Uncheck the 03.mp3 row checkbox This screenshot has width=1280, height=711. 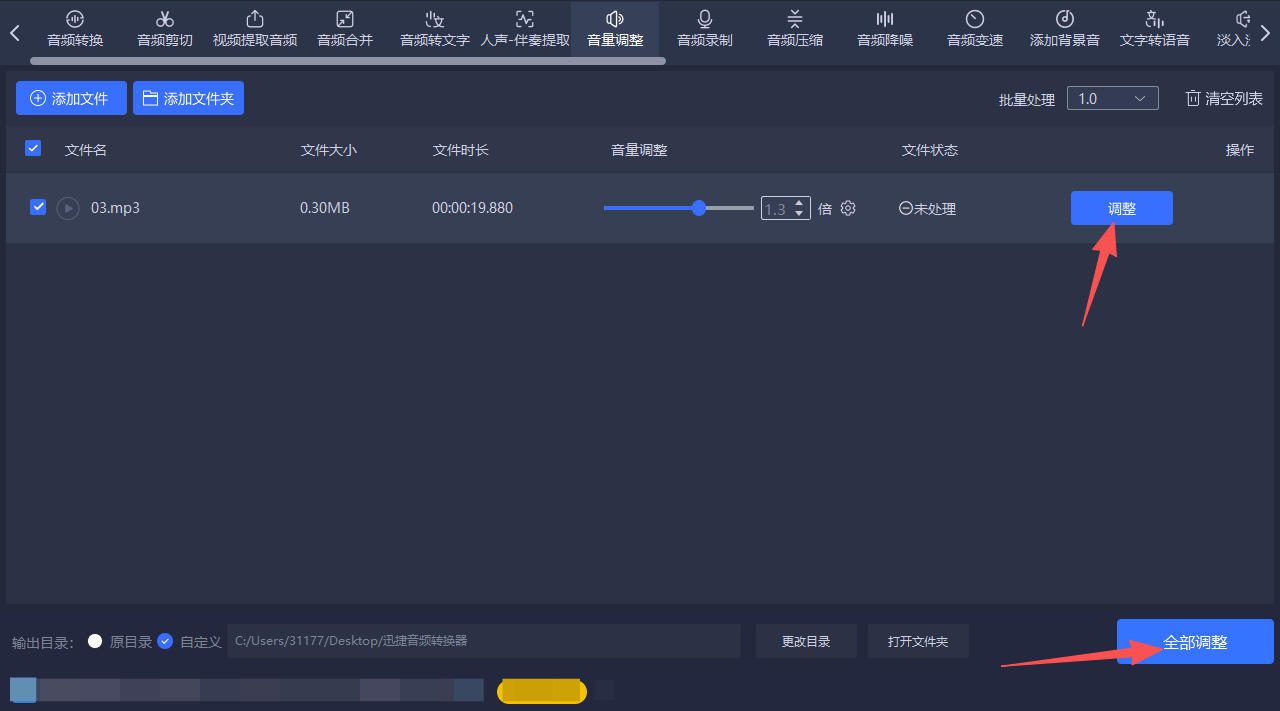click(x=38, y=207)
